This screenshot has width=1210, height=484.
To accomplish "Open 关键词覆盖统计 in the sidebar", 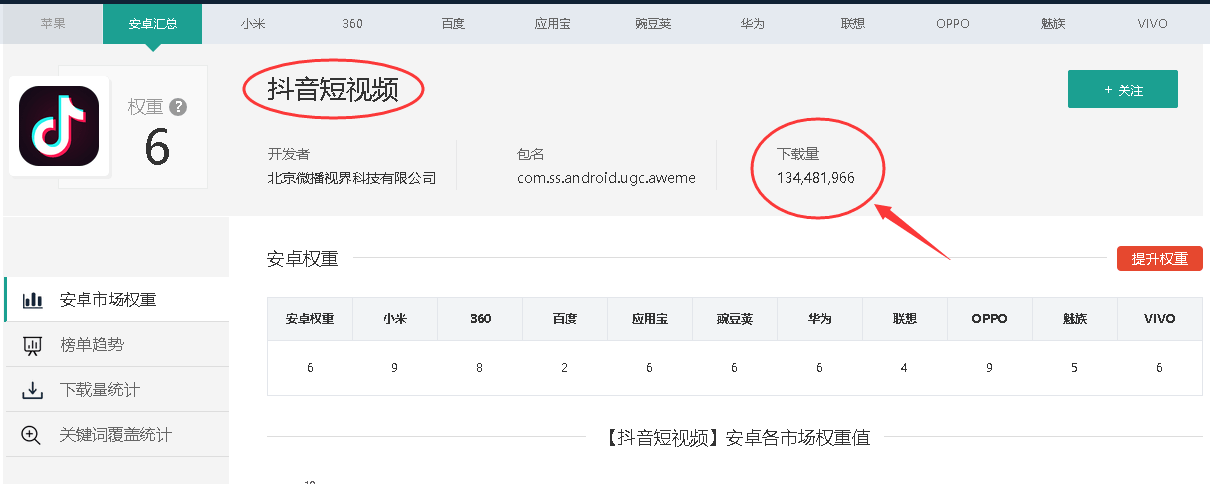I will 116,435.
